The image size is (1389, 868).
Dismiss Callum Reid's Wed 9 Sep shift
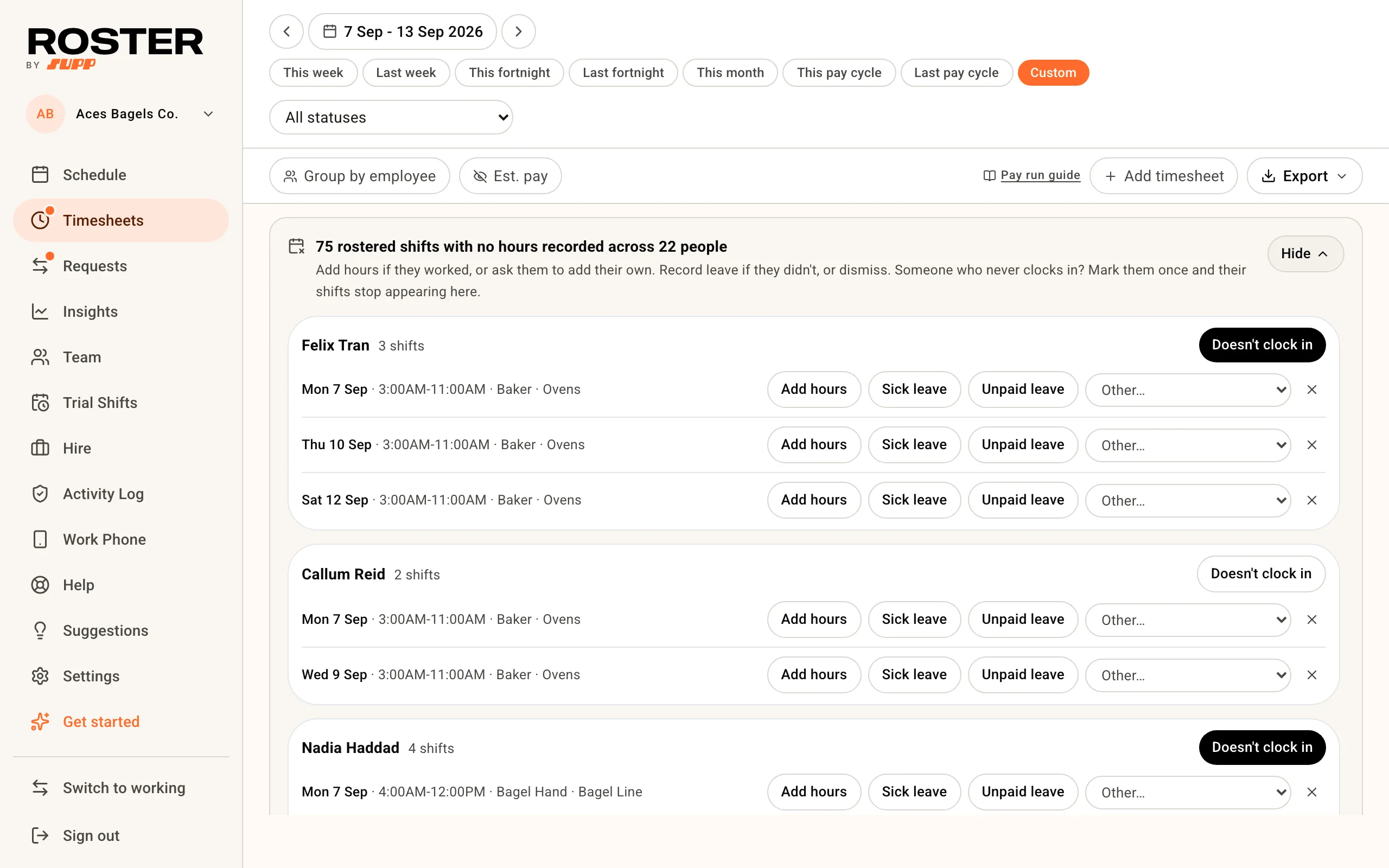tap(1311, 674)
